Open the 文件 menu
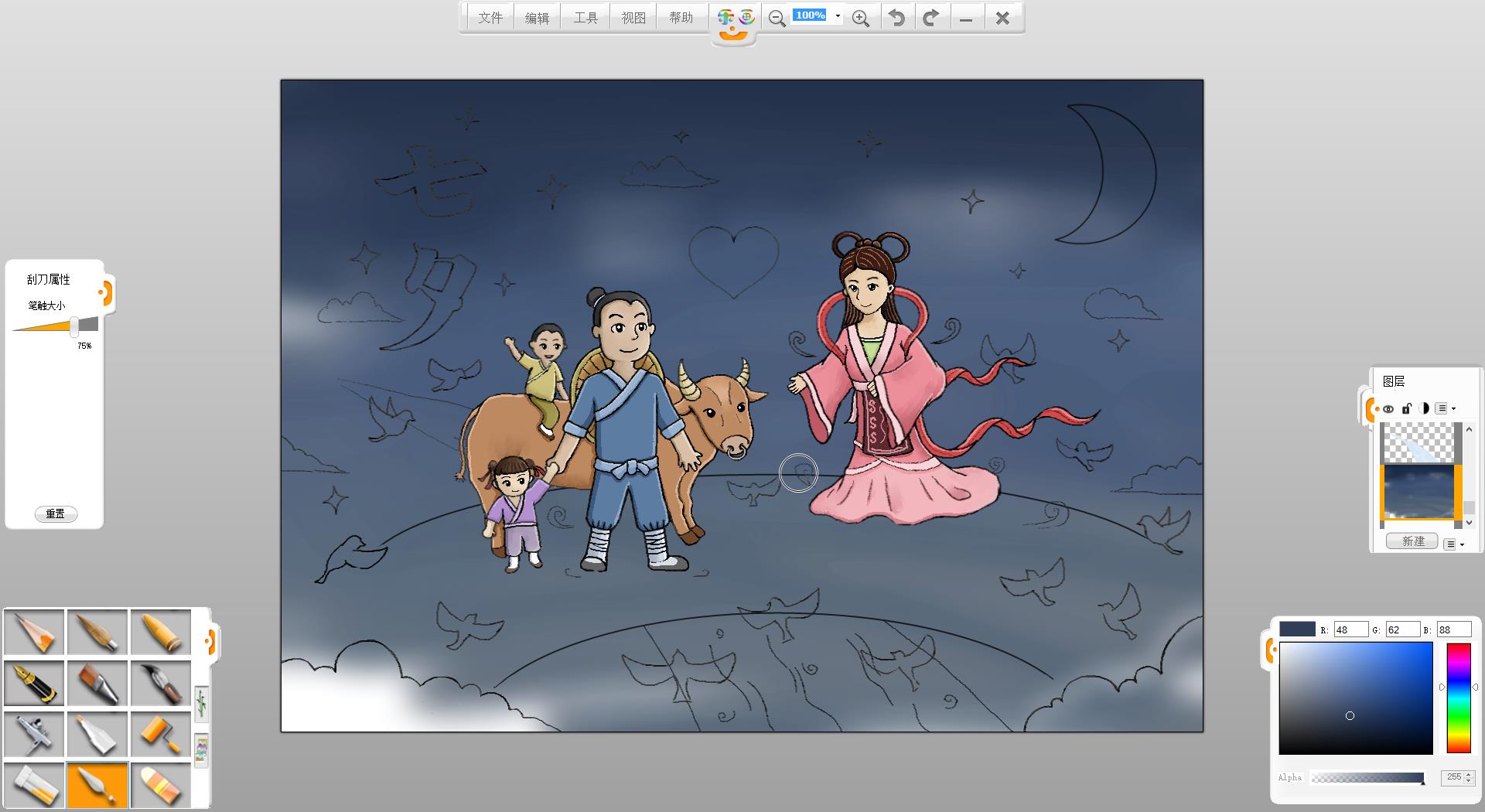Viewport: 1485px width, 812px height. pos(490,18)
